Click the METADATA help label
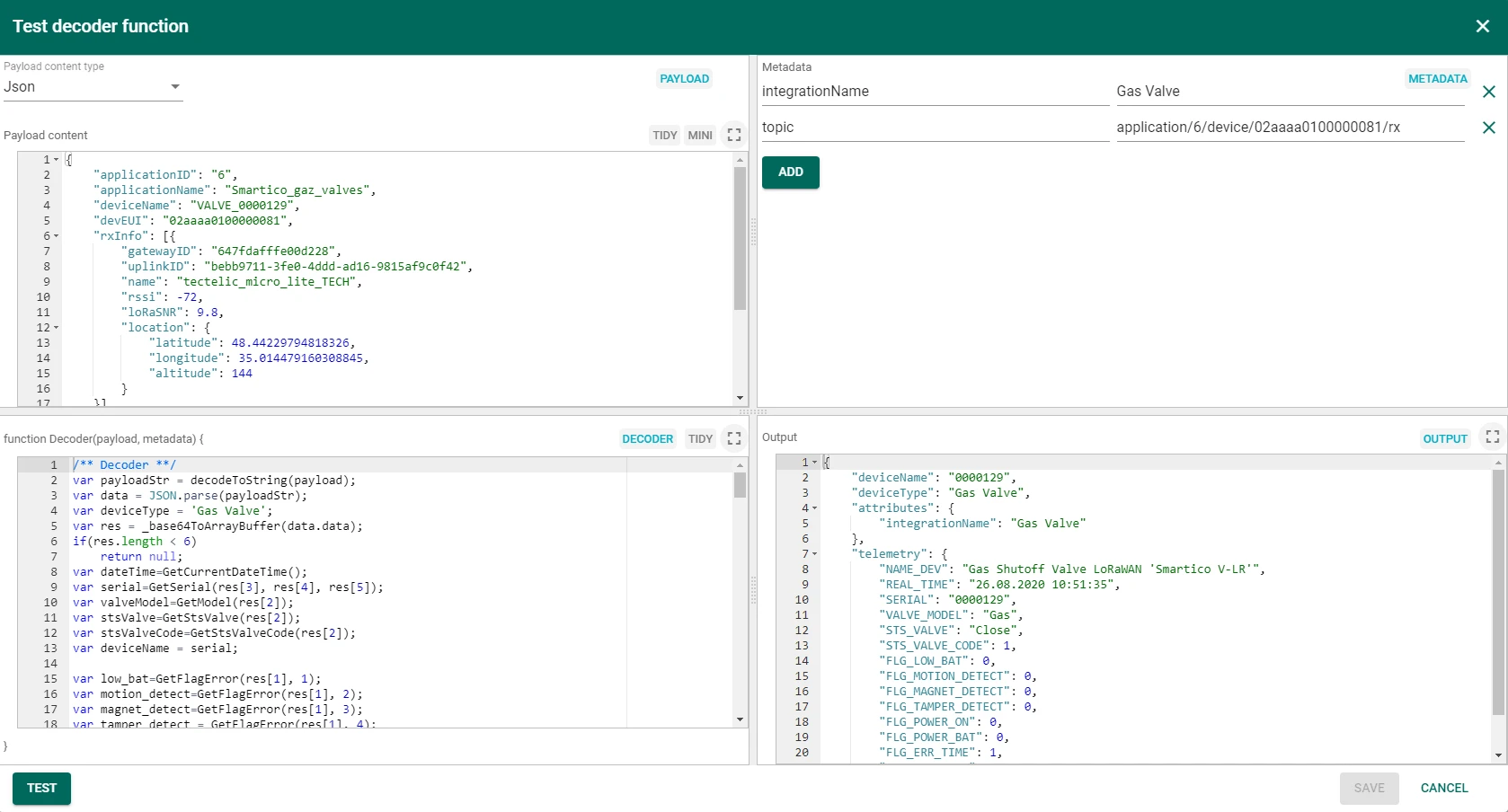 [x=1437, y=79]
